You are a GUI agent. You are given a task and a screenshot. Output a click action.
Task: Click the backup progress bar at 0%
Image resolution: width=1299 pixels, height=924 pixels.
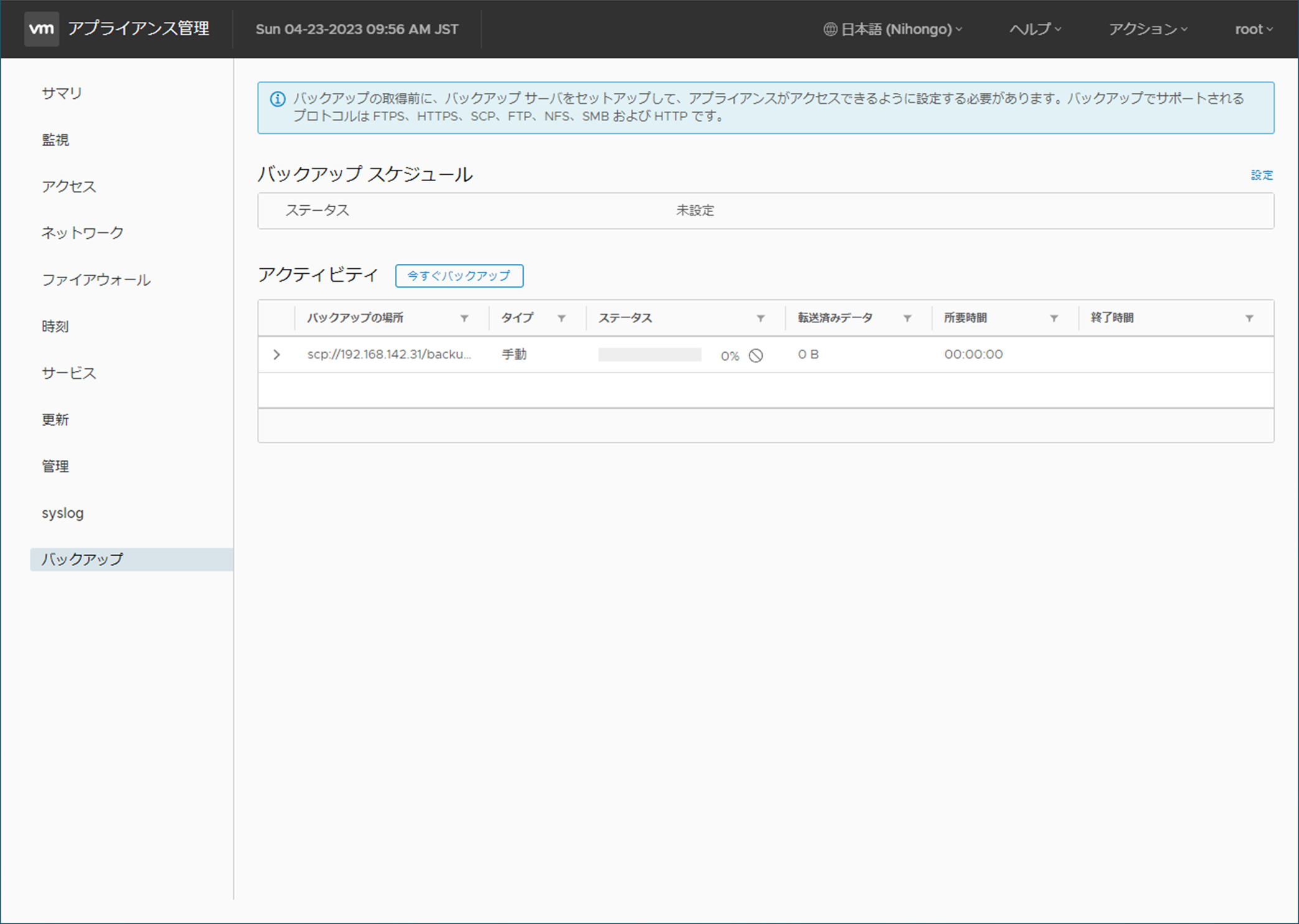pos(649,355)
